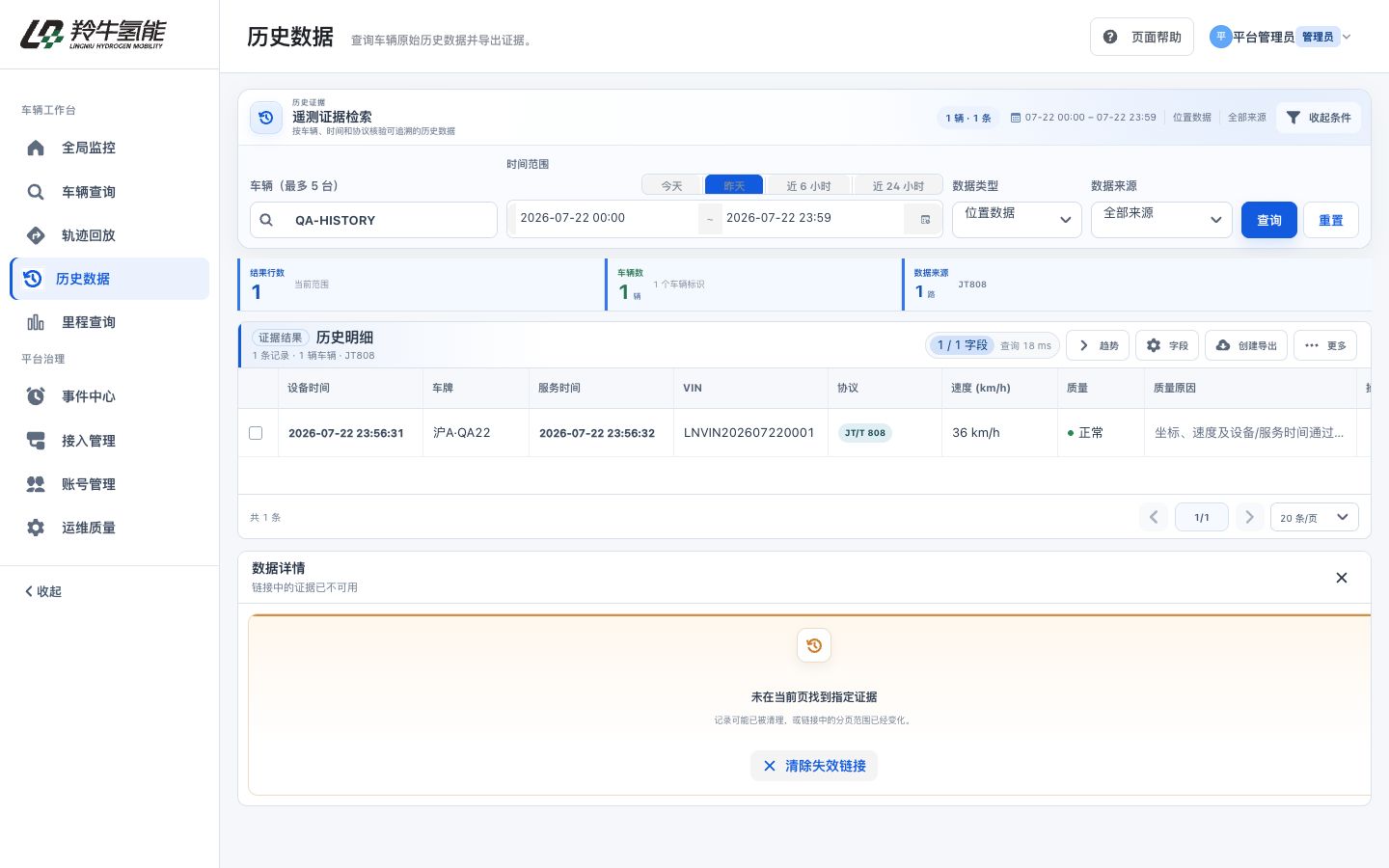Click the 页面帮助 button
This screenshot has height=868, width=1389.
[x=1142, y=37]
